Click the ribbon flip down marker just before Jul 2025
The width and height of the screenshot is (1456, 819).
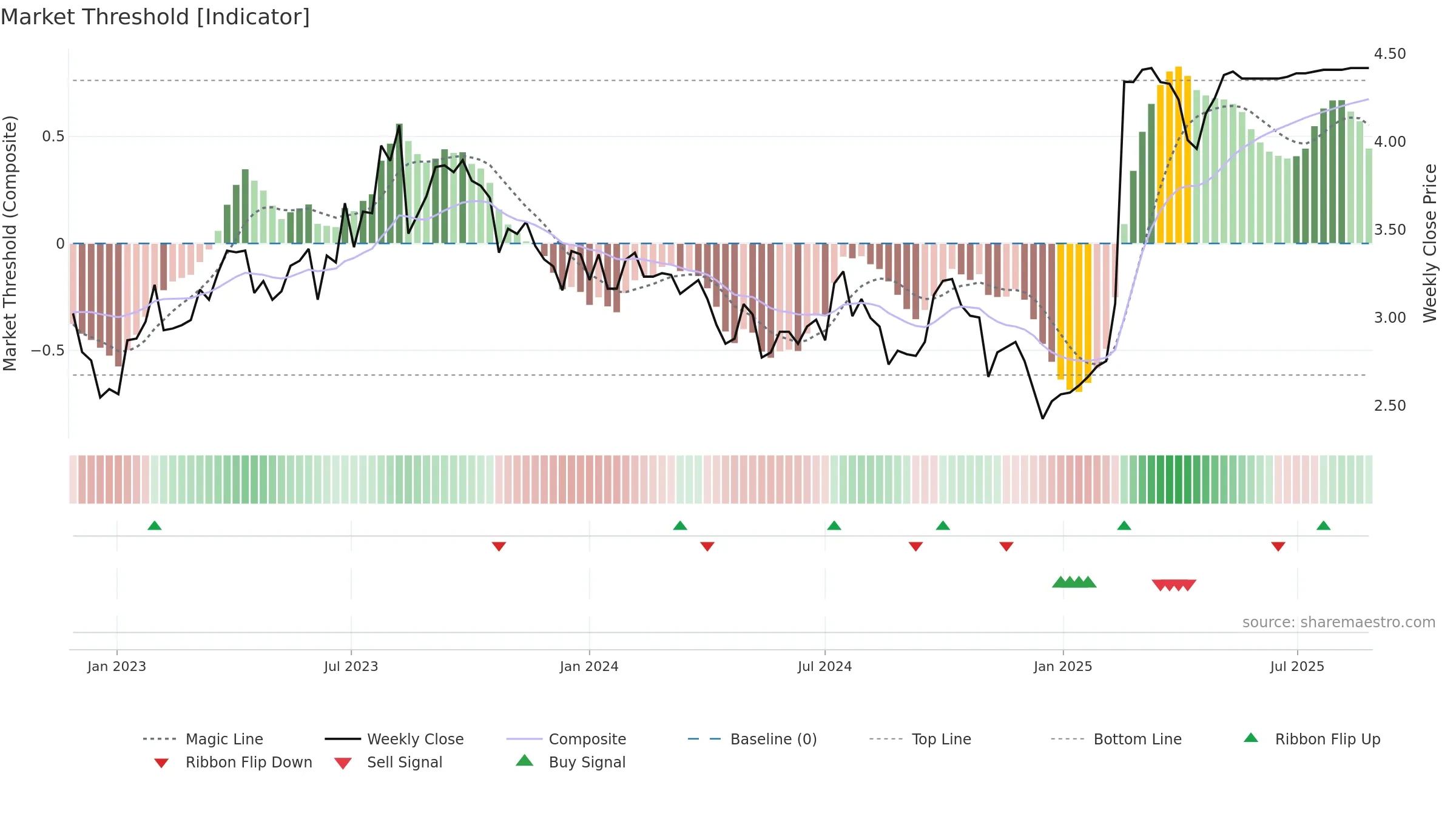click(1278, 546)
